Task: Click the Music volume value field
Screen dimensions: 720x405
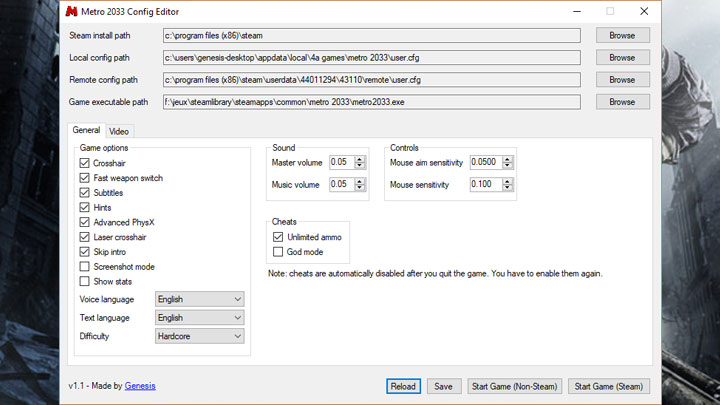Action: 342,184
